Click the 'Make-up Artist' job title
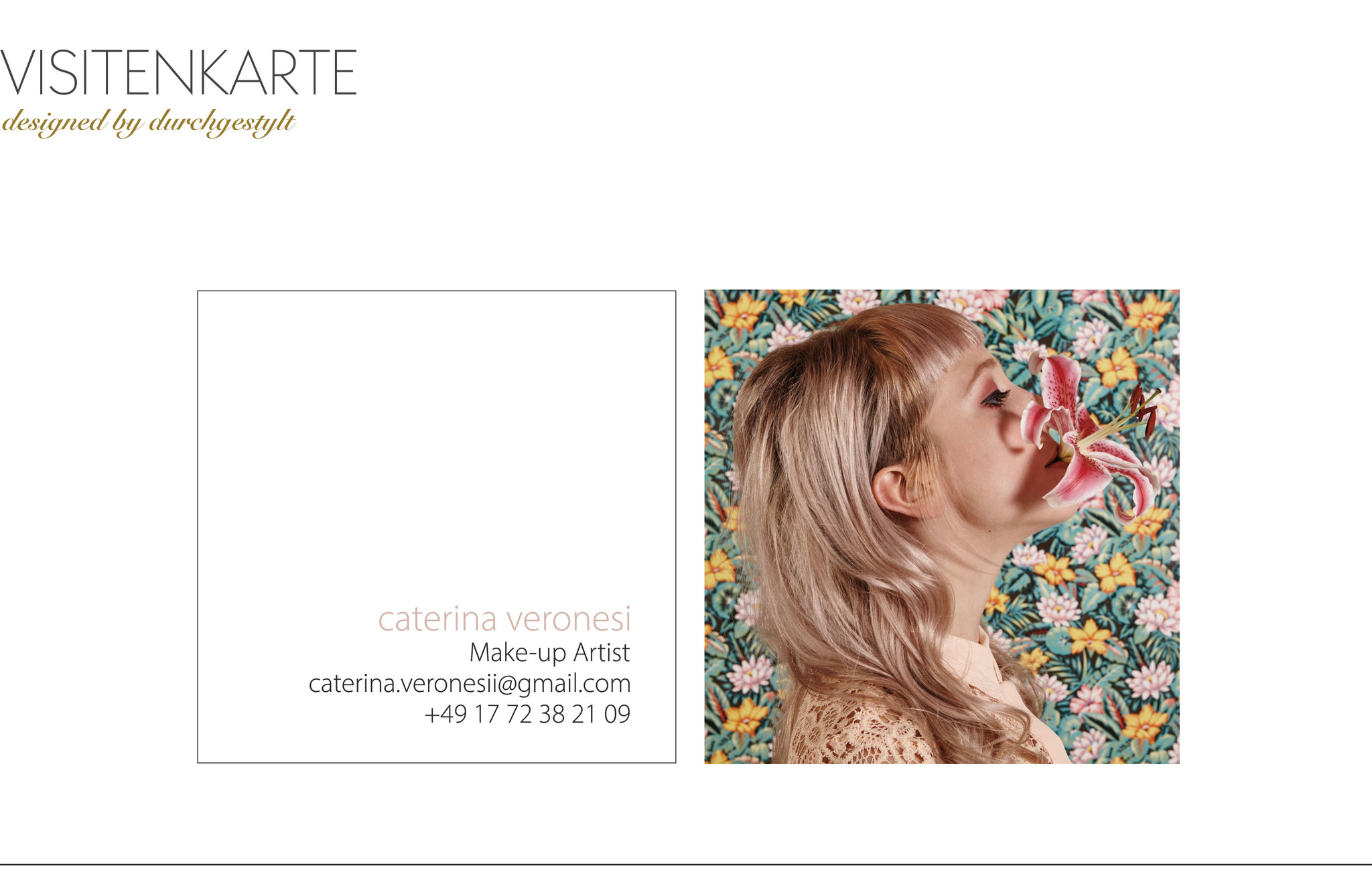The width and height of the screenshot is (1372, 872). pyautogui.click(x=549, y=653)
